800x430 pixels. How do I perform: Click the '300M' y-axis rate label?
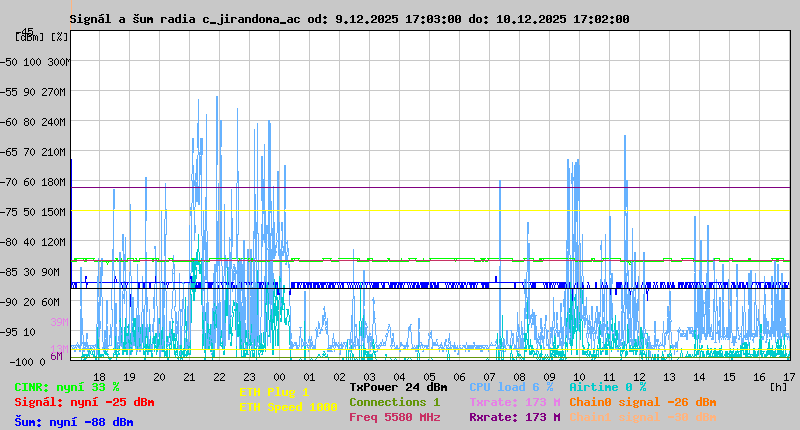tap(59, 62)
